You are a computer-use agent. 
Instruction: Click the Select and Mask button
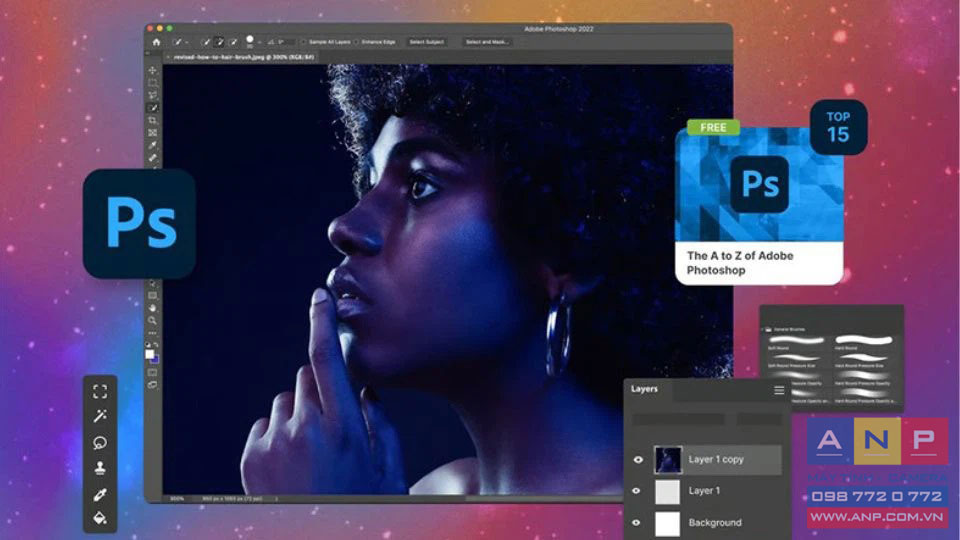pos(487,42)
